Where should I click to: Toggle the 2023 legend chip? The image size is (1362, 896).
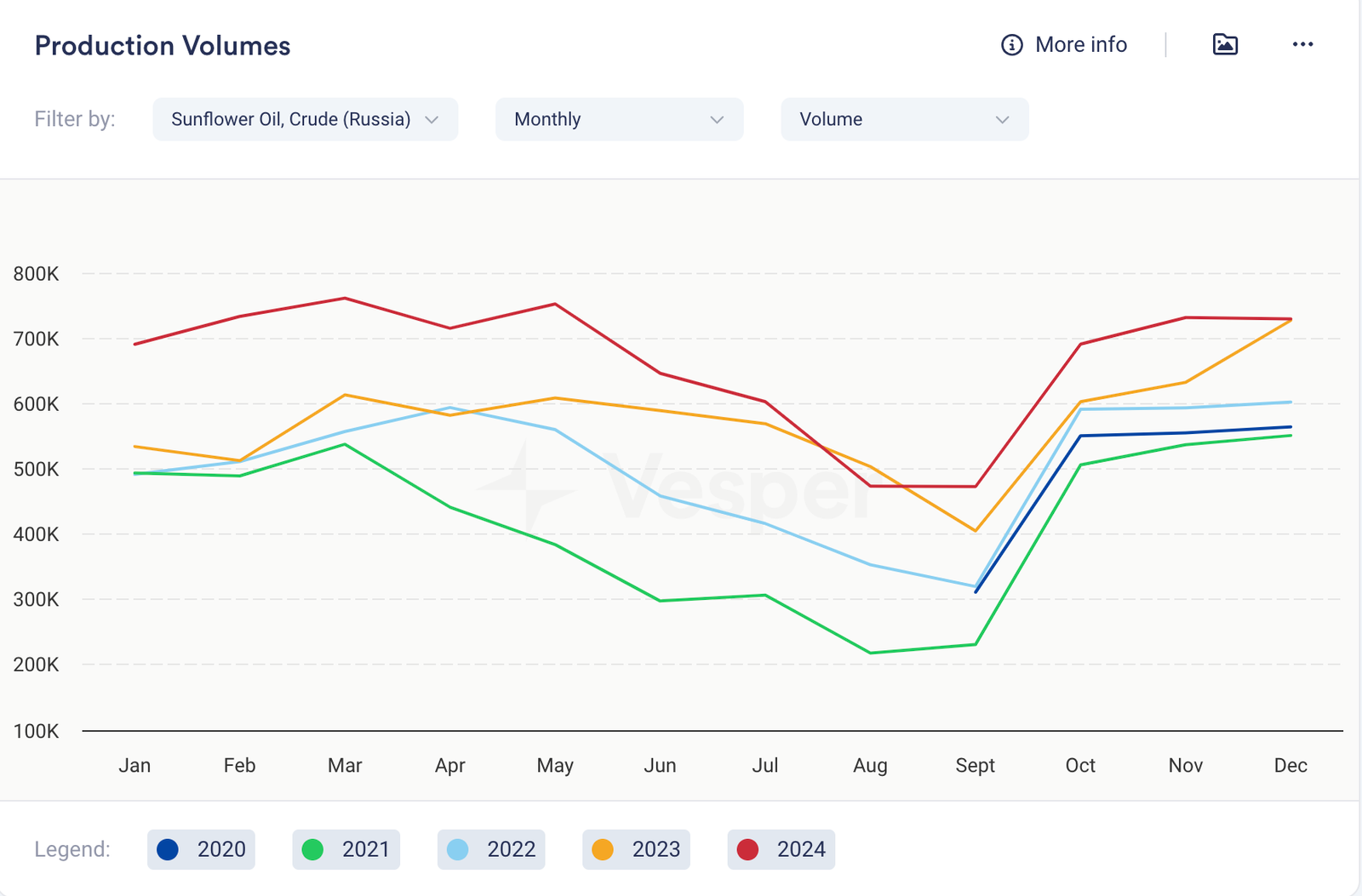636,849
